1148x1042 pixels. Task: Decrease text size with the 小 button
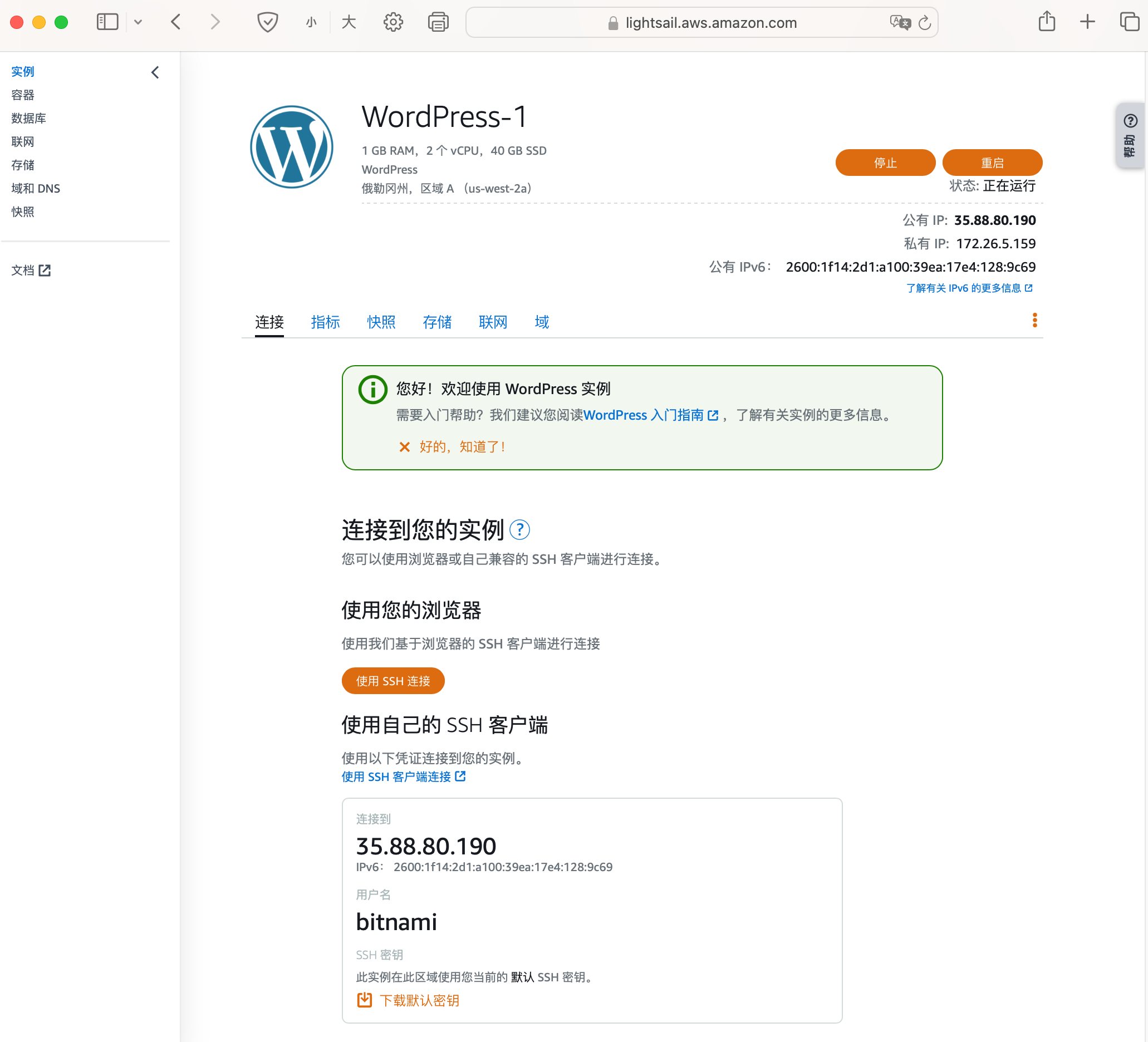point(311,22)
